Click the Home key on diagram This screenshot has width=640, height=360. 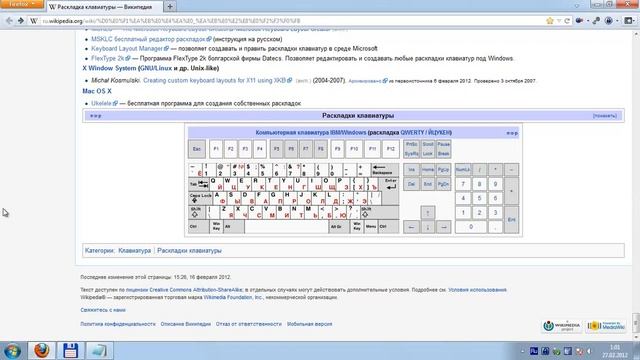pos(427,170)
